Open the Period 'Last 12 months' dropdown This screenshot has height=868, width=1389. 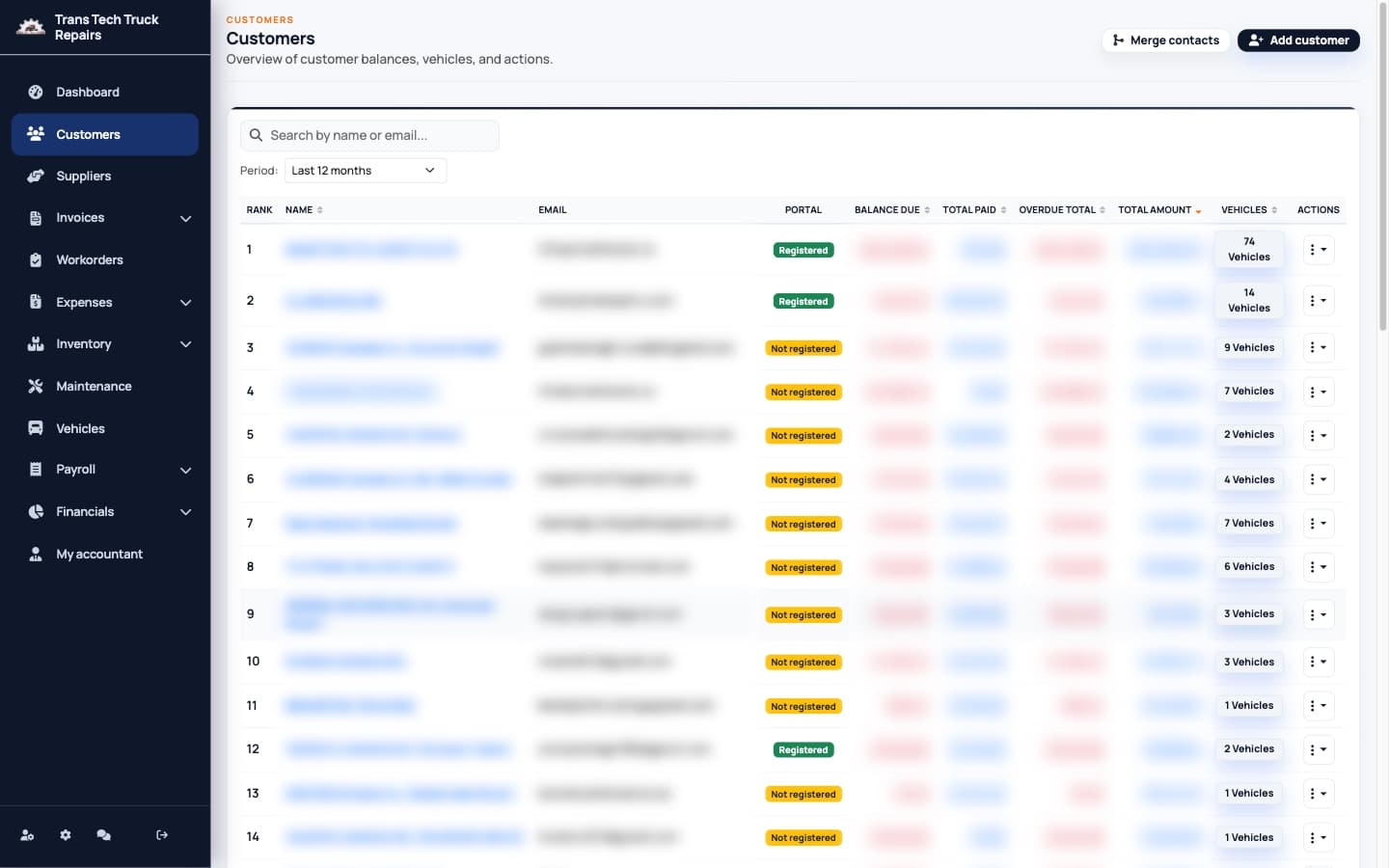pyautogui.click(x=365, y=171)
